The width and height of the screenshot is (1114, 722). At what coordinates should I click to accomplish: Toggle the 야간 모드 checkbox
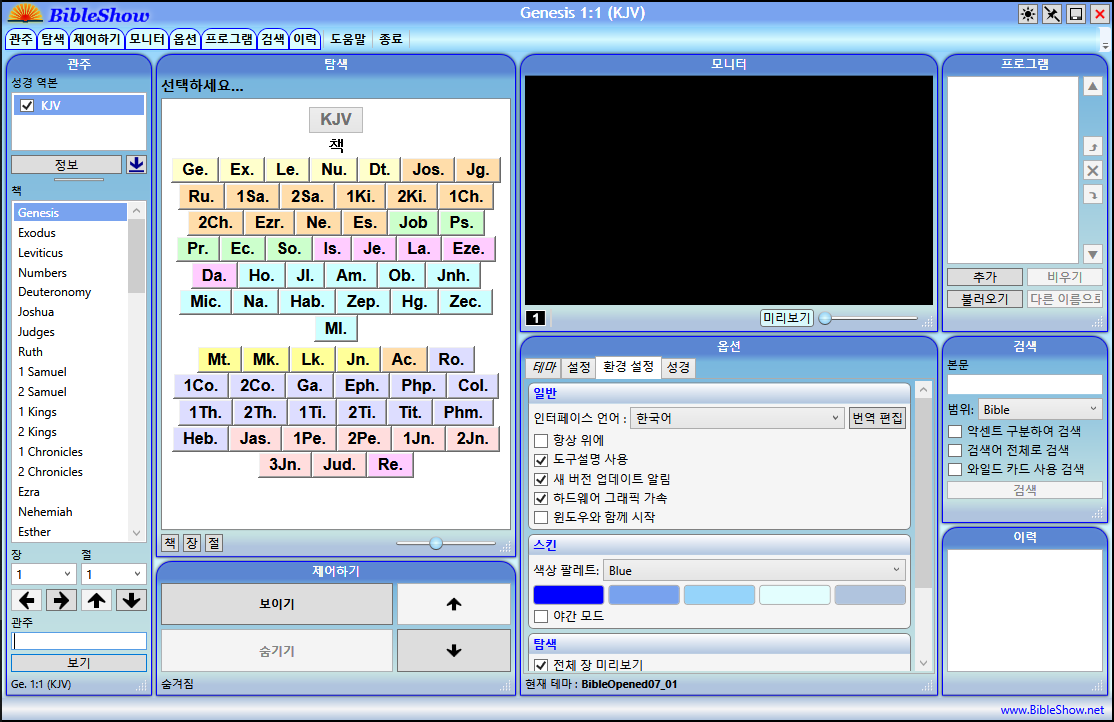[541, 616]
